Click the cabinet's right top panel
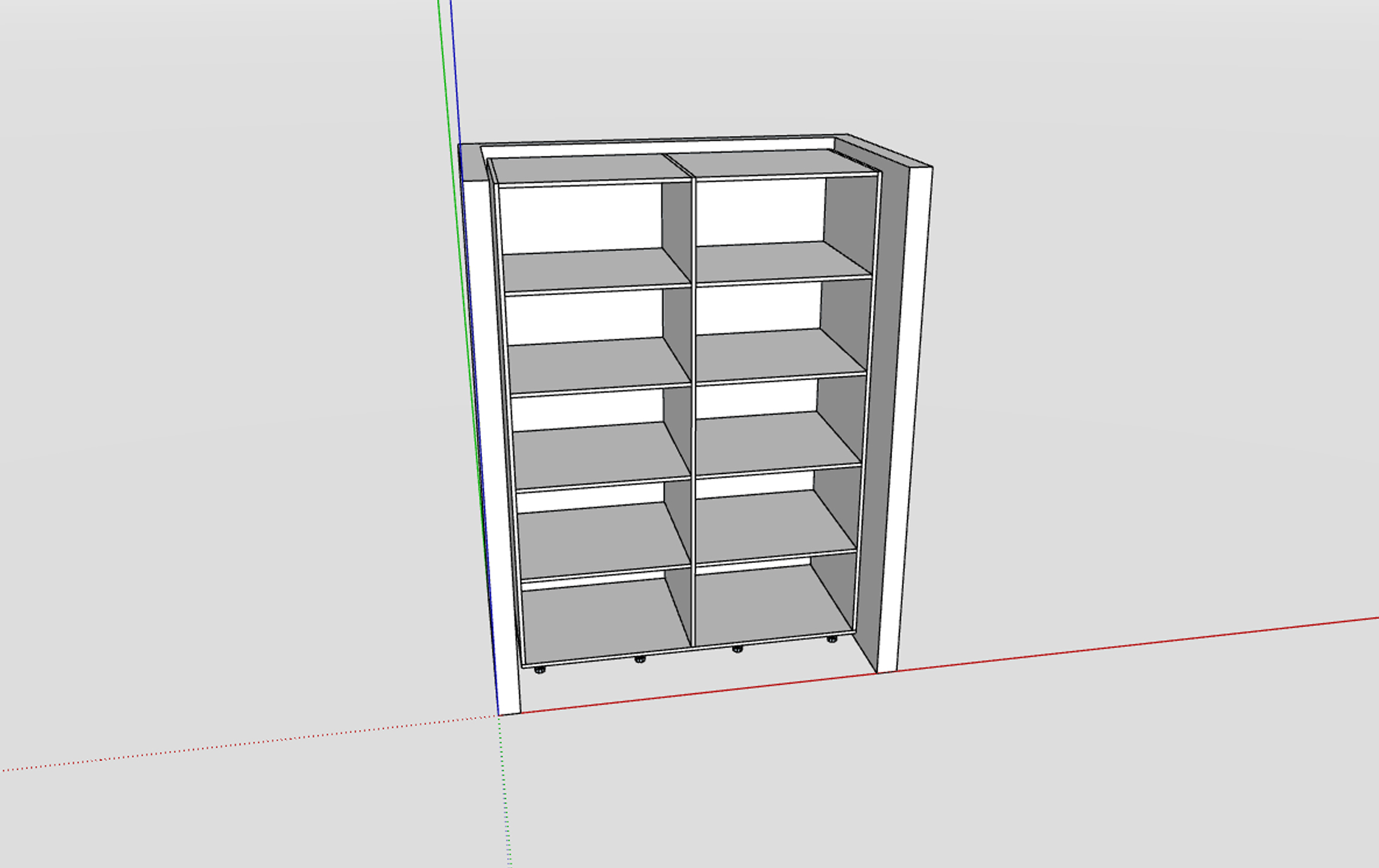The width and height of the screenshot is (1379, 868). (773, 162)
